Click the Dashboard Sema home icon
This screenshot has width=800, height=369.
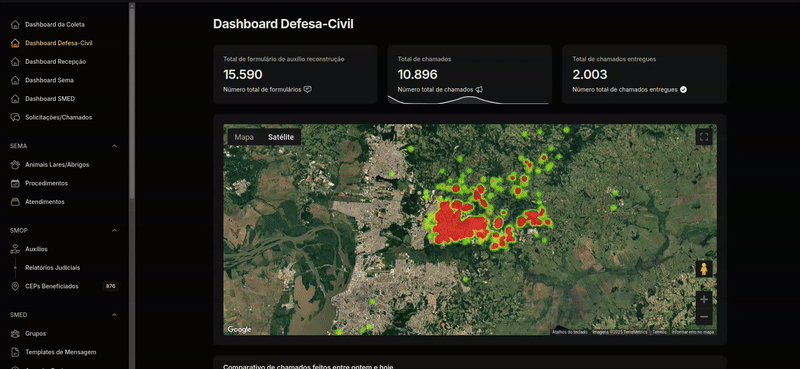point(15,80)
